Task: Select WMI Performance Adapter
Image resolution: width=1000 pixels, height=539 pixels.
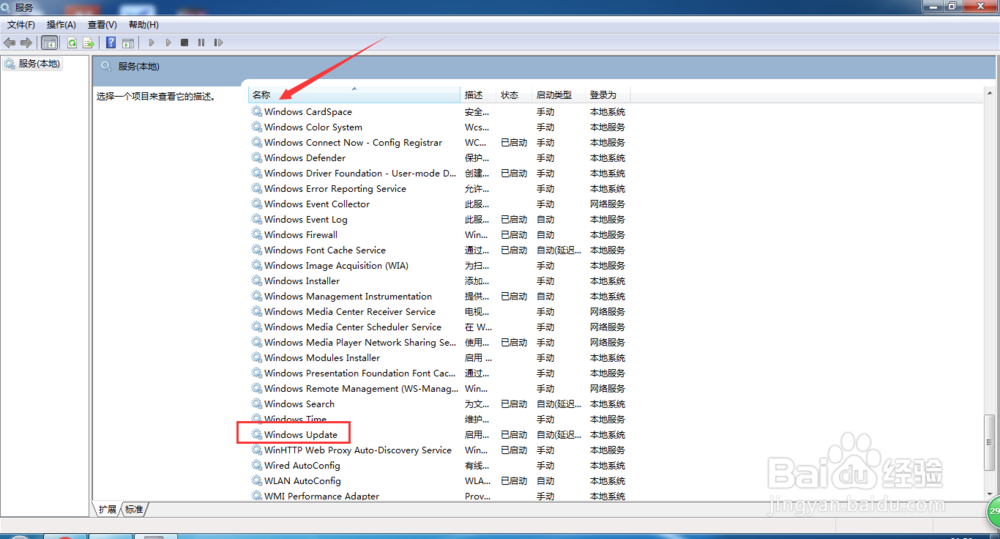Action: (x=321, y=496)
